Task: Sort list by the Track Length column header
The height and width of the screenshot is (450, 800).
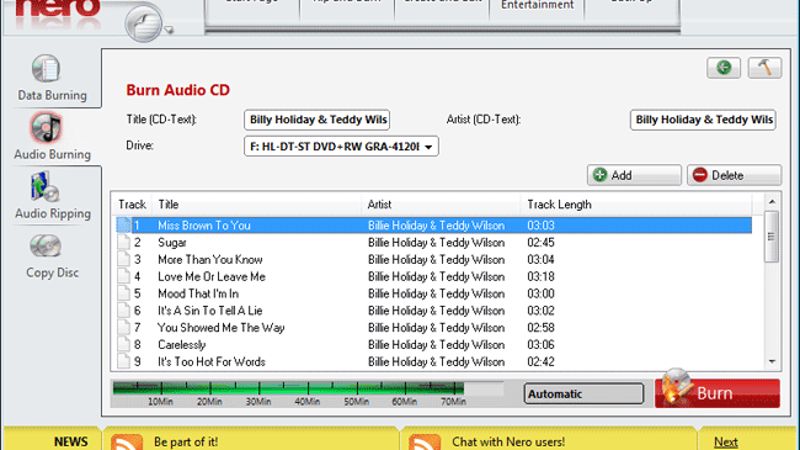Action: (x=636, y=205)
